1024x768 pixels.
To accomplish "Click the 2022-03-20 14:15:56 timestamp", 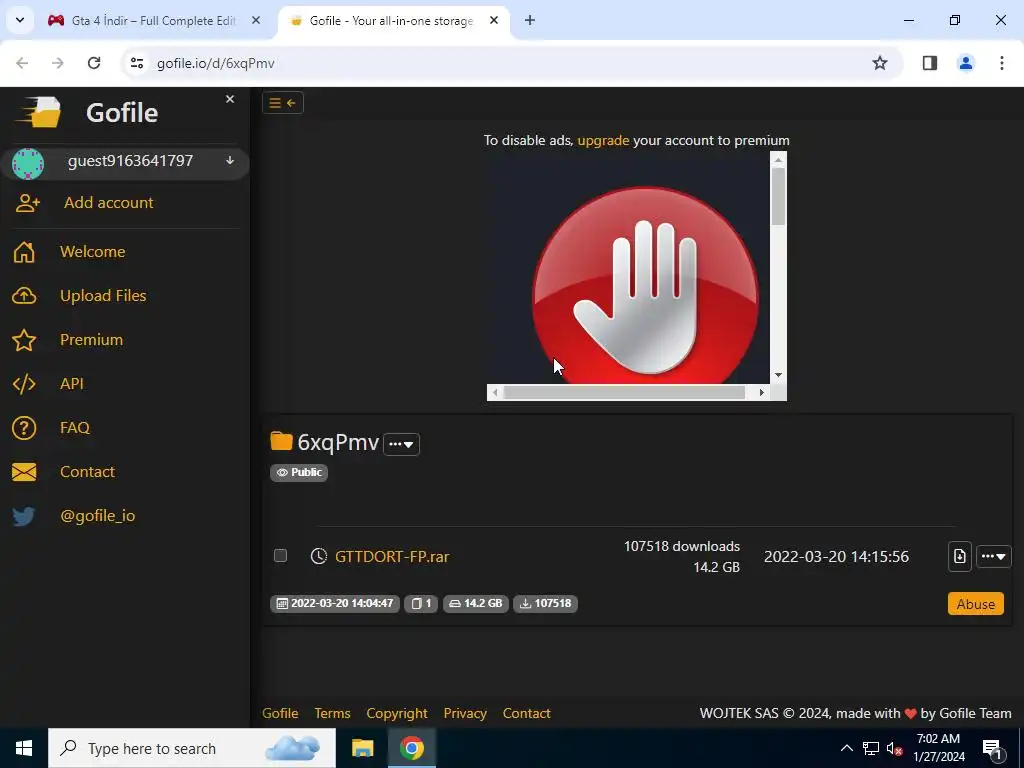I will click(x=836, y=556).
